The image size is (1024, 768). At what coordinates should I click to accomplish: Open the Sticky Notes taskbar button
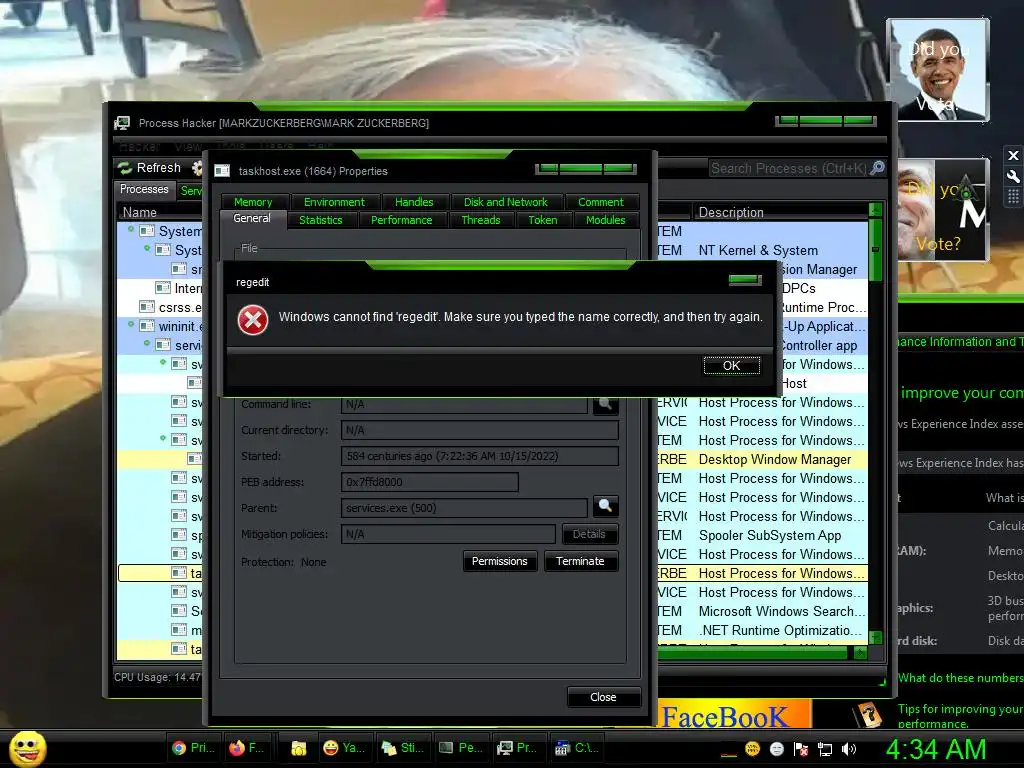(402, 748)
